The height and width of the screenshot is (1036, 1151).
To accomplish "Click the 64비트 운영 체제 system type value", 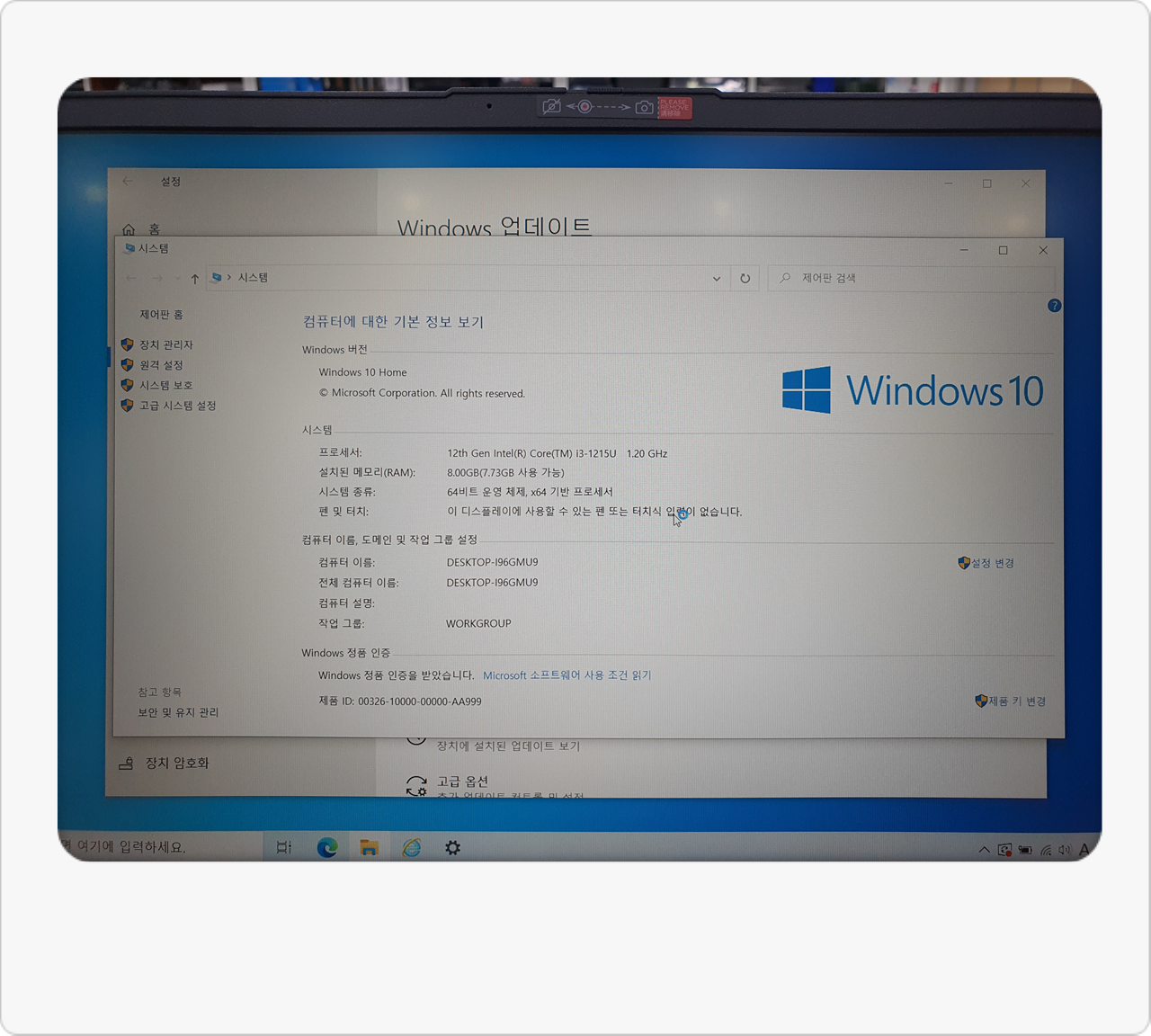I will [x=530, y=492].
